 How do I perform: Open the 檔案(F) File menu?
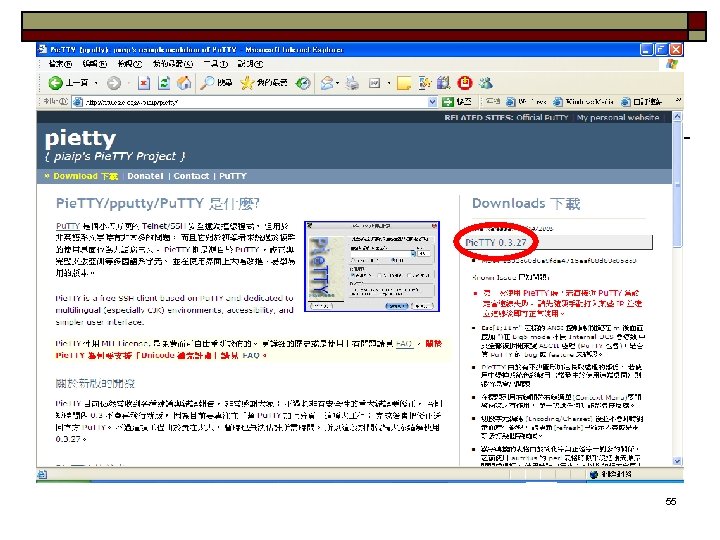pos(60,64)
